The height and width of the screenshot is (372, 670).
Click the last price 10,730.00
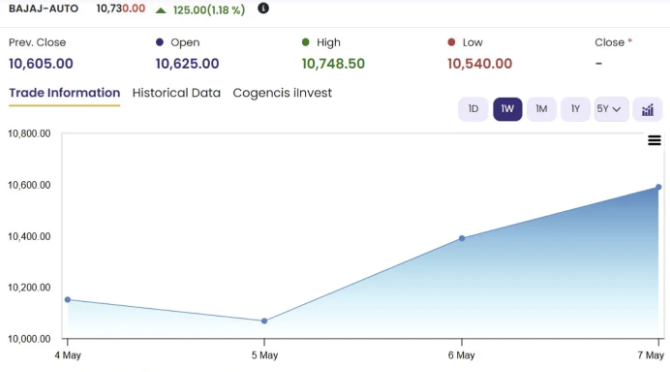pos(121,9)
